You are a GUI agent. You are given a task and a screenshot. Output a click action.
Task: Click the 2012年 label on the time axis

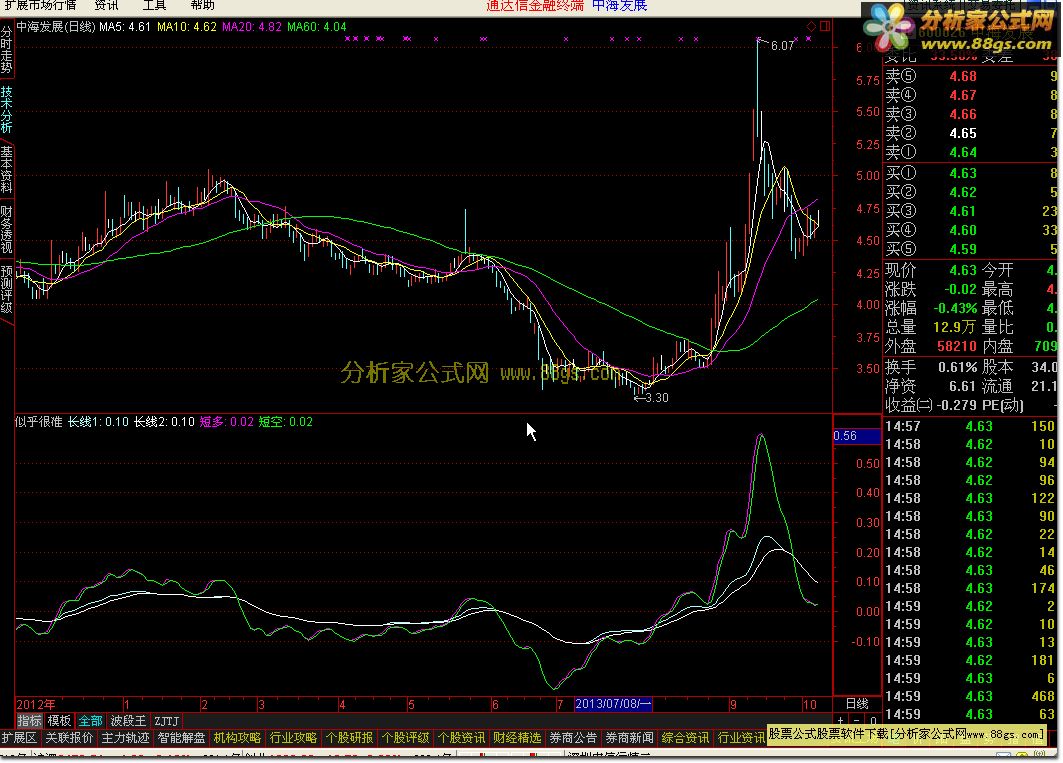[36, 705]
